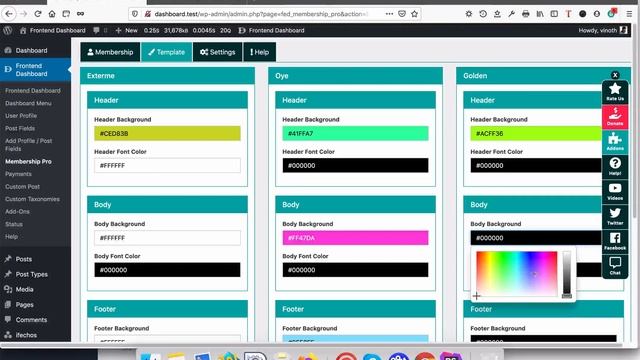
Task: Open Post Types in the admin sidebar
Action: 31,274
